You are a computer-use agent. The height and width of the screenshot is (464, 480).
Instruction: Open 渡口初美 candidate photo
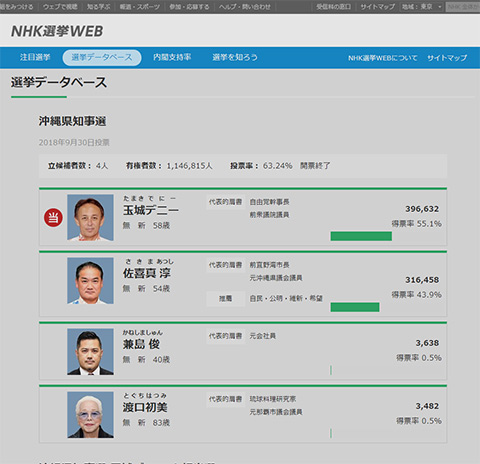point(90,415)
